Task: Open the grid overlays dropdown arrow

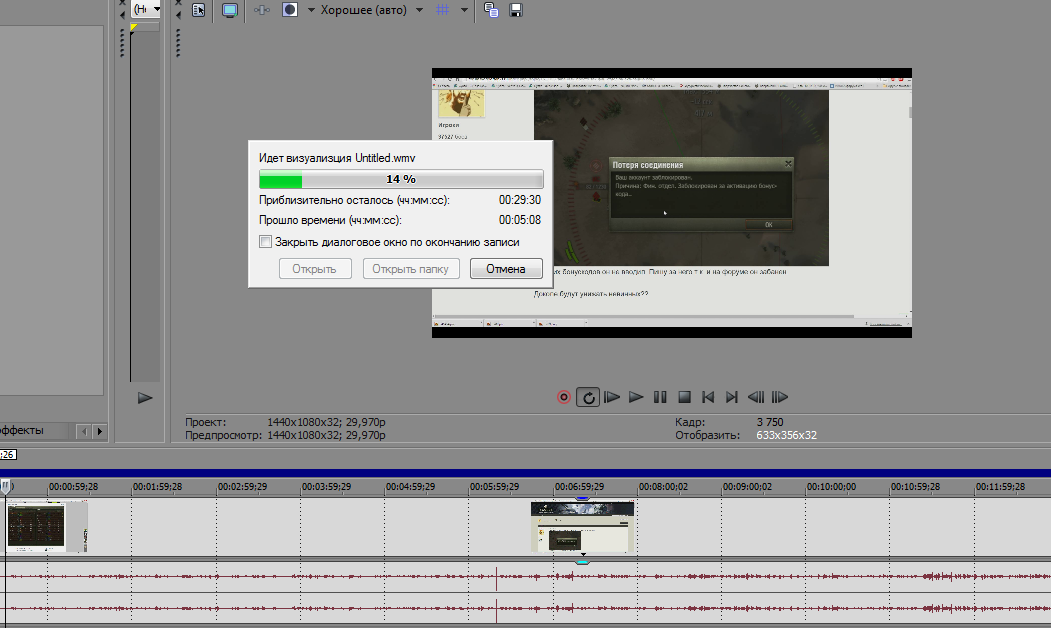Action: click(465, 10)
